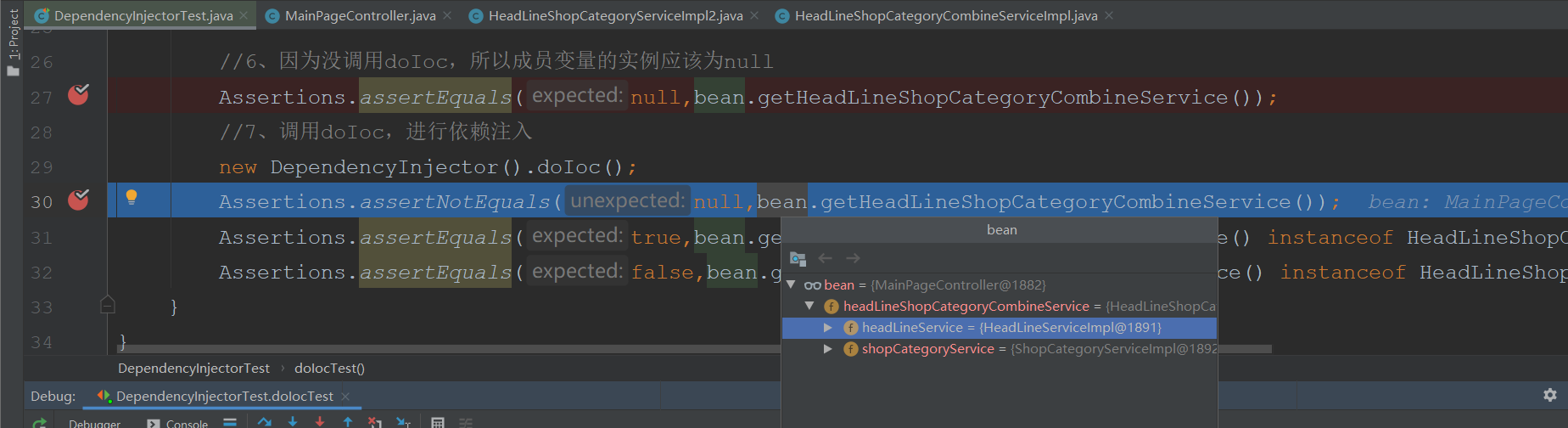
Task: Run to cursor
Action: click(403, 422)
